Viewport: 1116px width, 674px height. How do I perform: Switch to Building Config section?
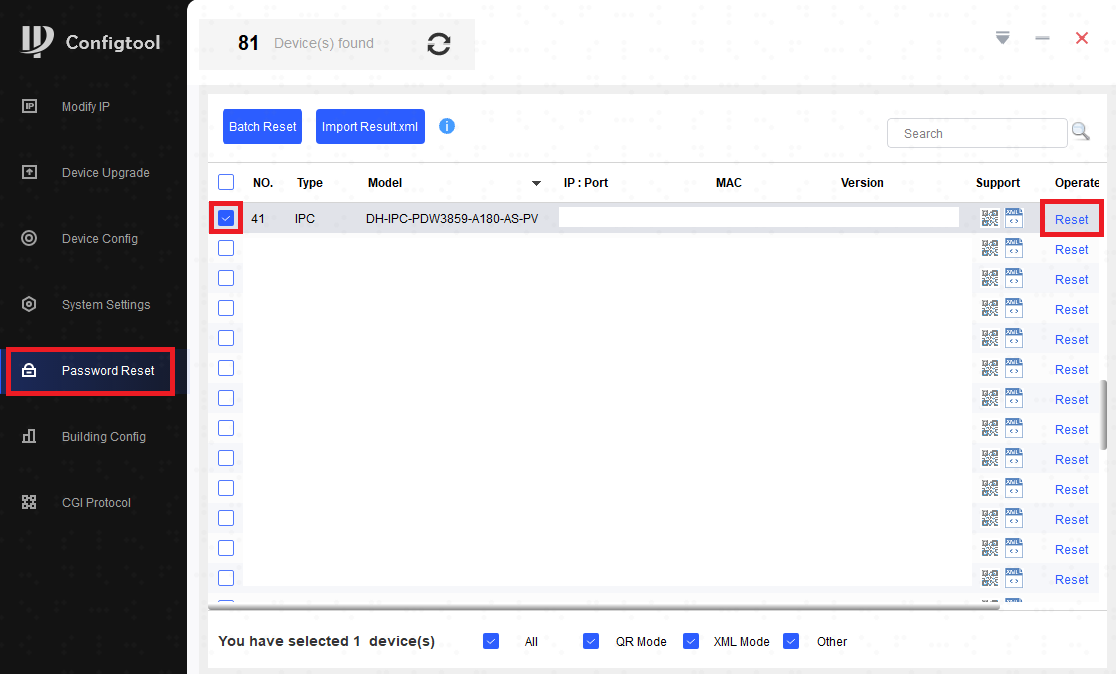click(x=103, y=436)
